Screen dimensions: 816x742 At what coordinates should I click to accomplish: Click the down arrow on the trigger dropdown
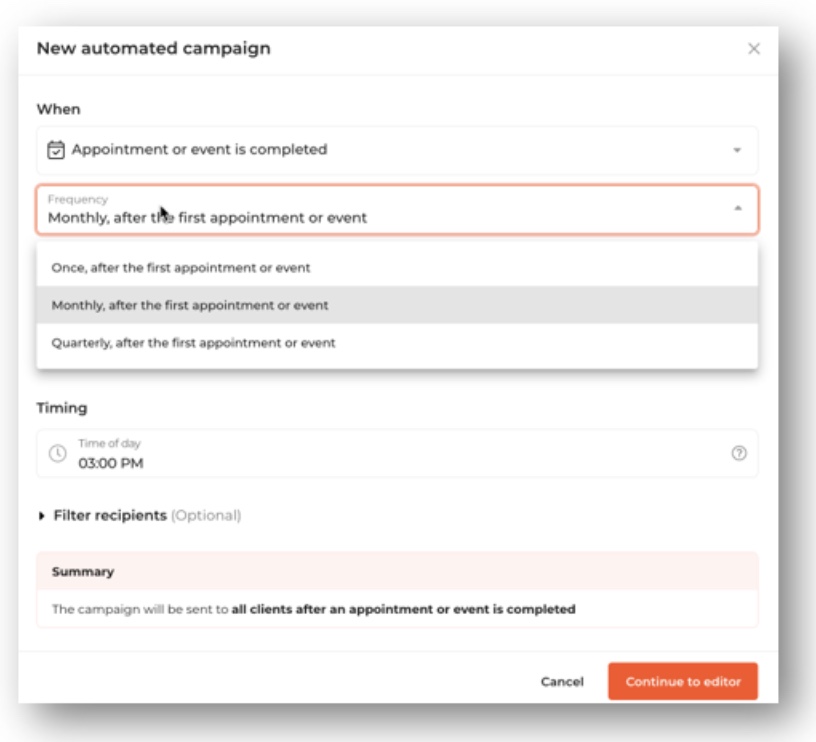[737, 150]
